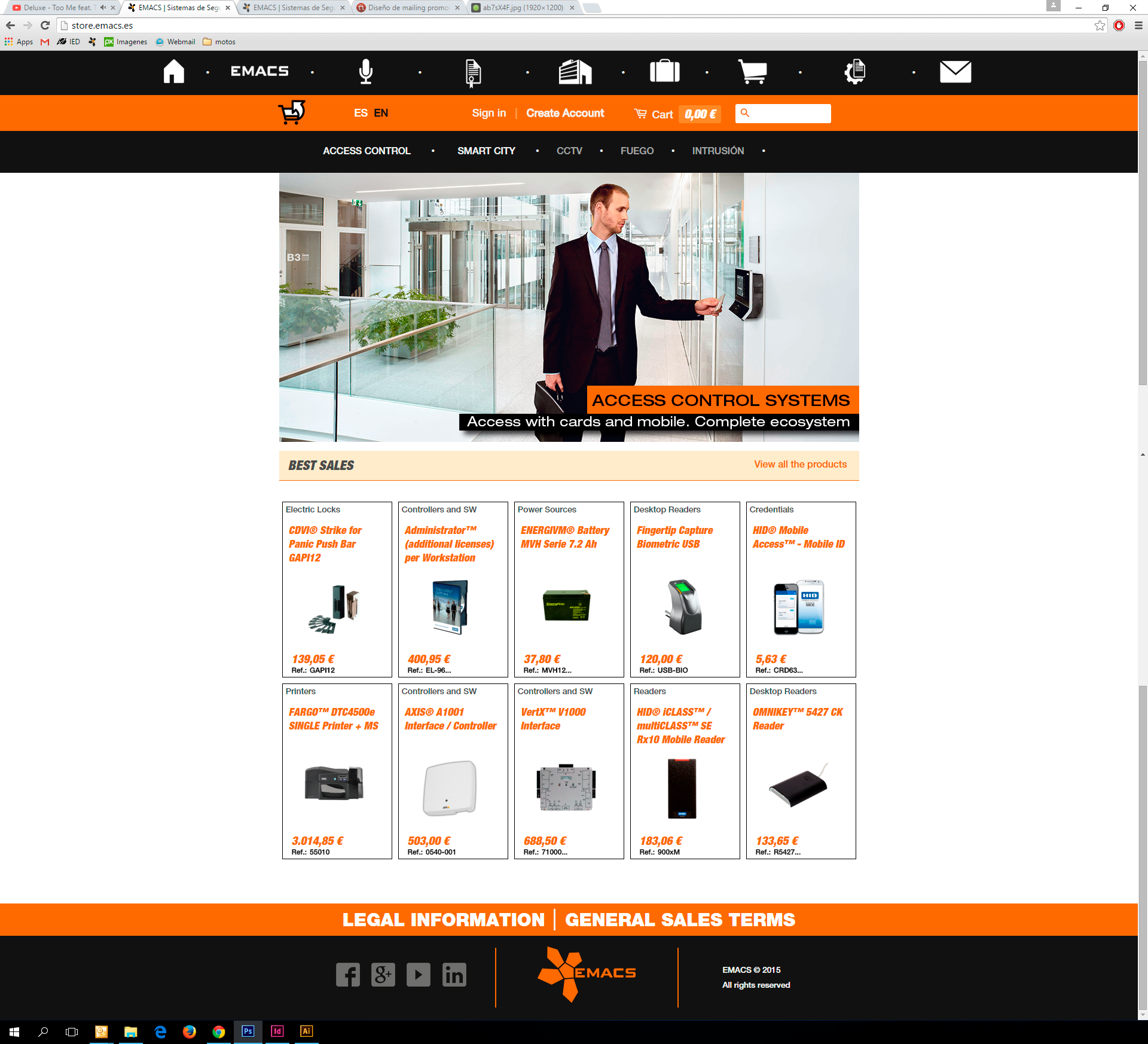Click the Opera-style red extension icon

(1119, 25)
